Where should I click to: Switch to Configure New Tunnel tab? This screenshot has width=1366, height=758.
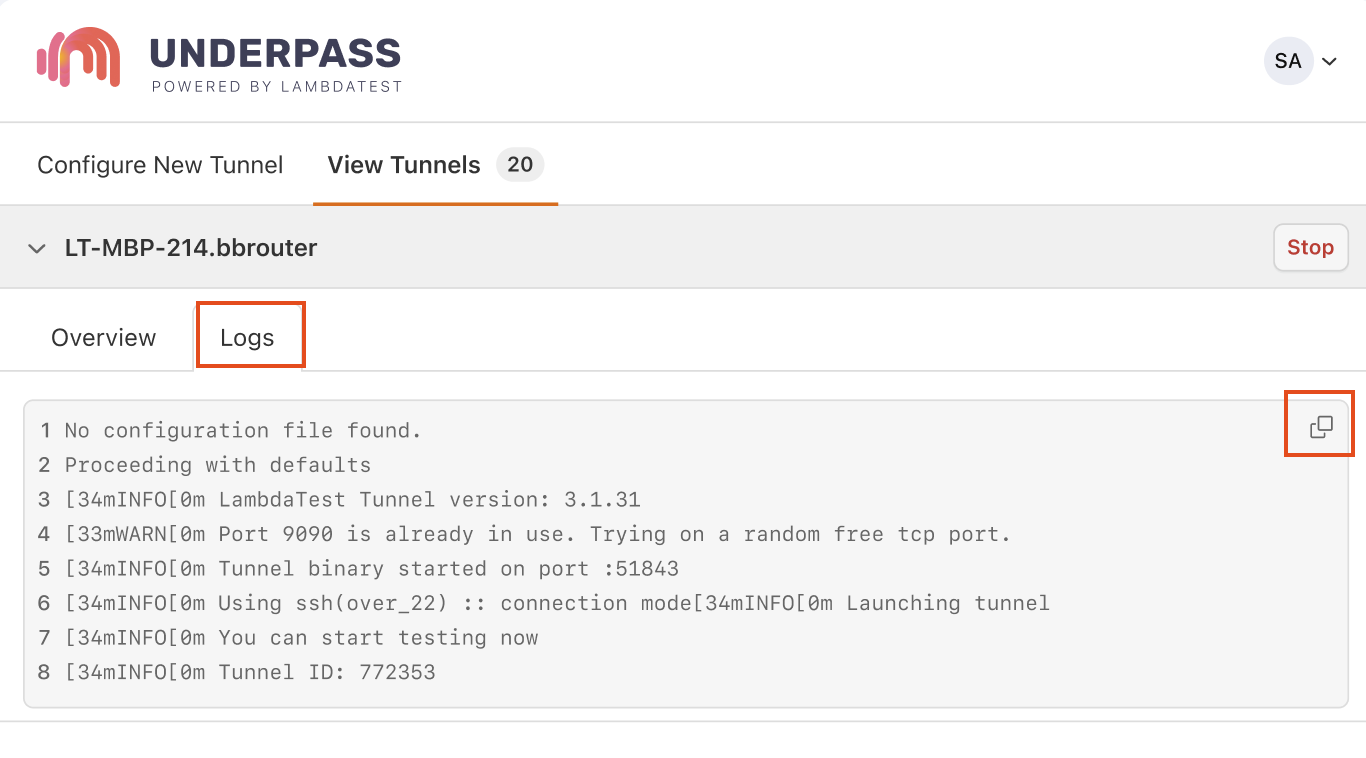[x=160, y=165]
